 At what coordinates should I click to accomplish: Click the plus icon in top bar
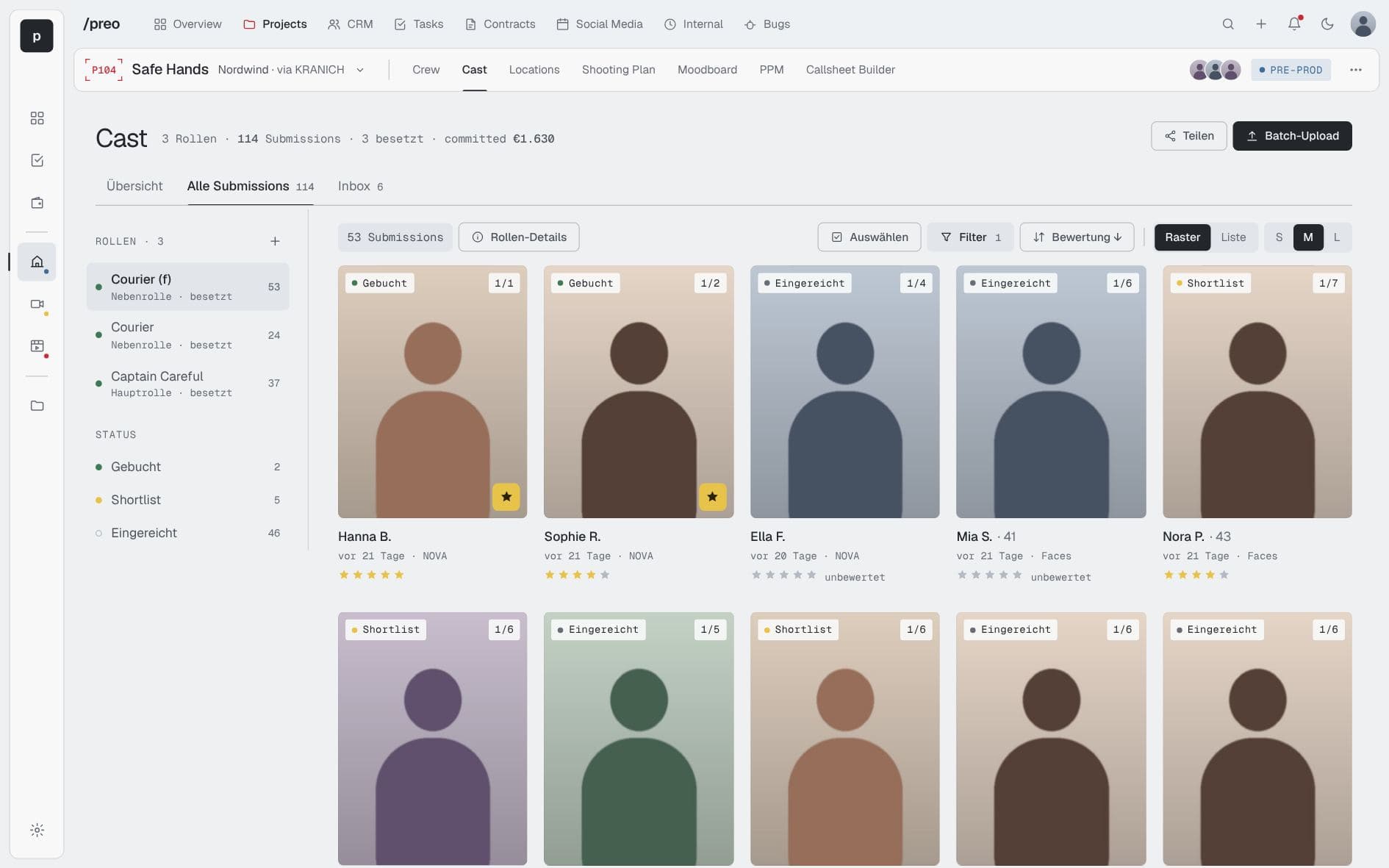click(1261, 24)
